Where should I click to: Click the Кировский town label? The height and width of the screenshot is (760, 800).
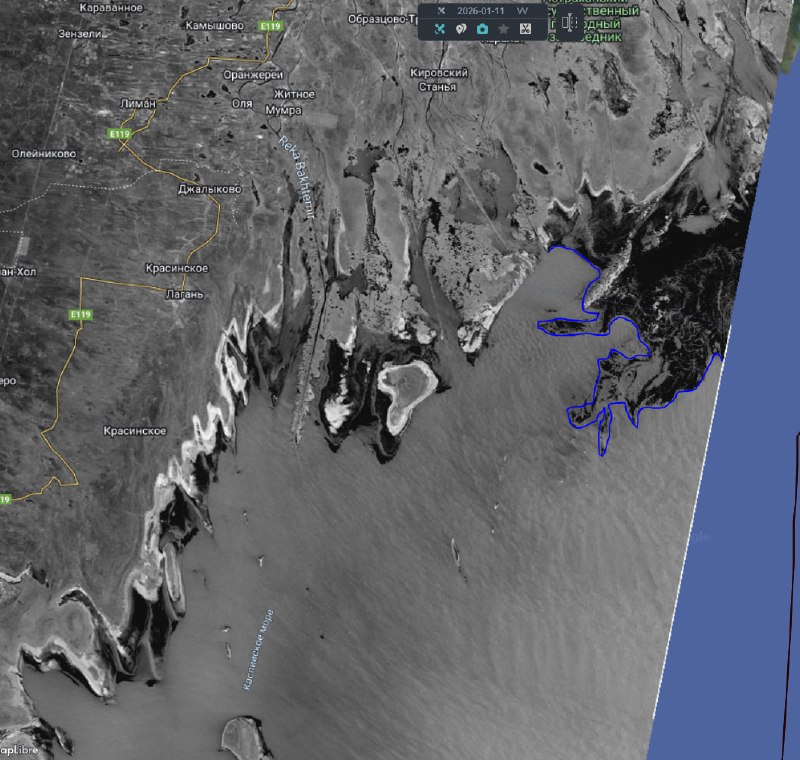pos(440,73)
